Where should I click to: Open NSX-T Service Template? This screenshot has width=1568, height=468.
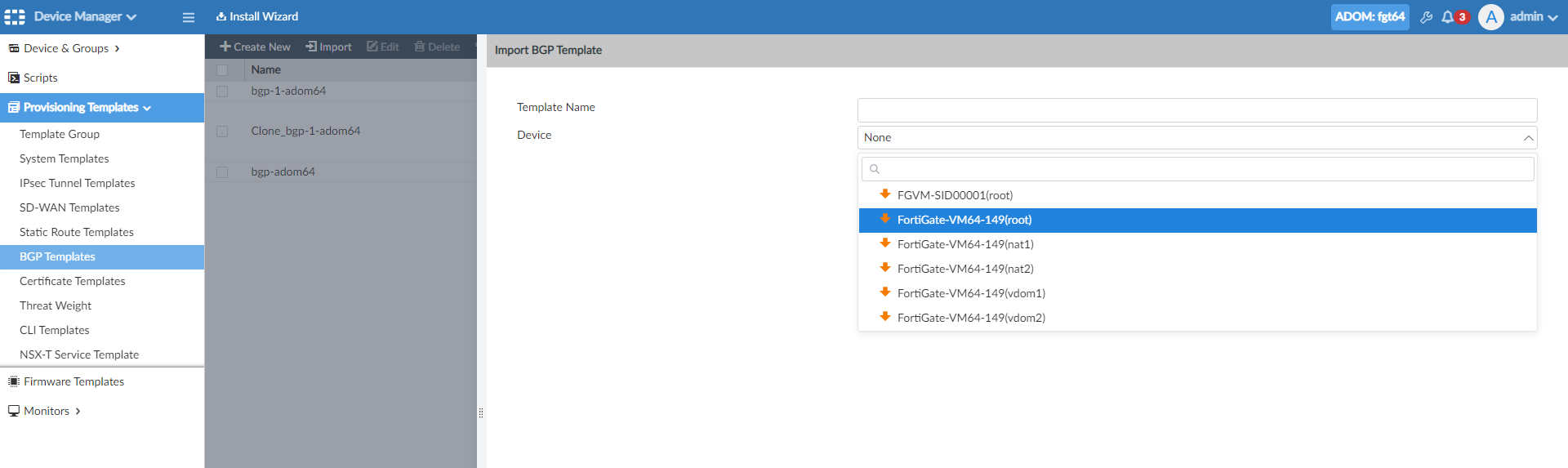tap(79, 354)
